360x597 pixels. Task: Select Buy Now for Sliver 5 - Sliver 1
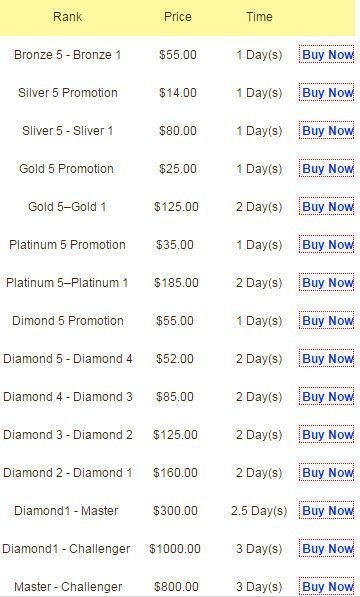coord(327,131)
